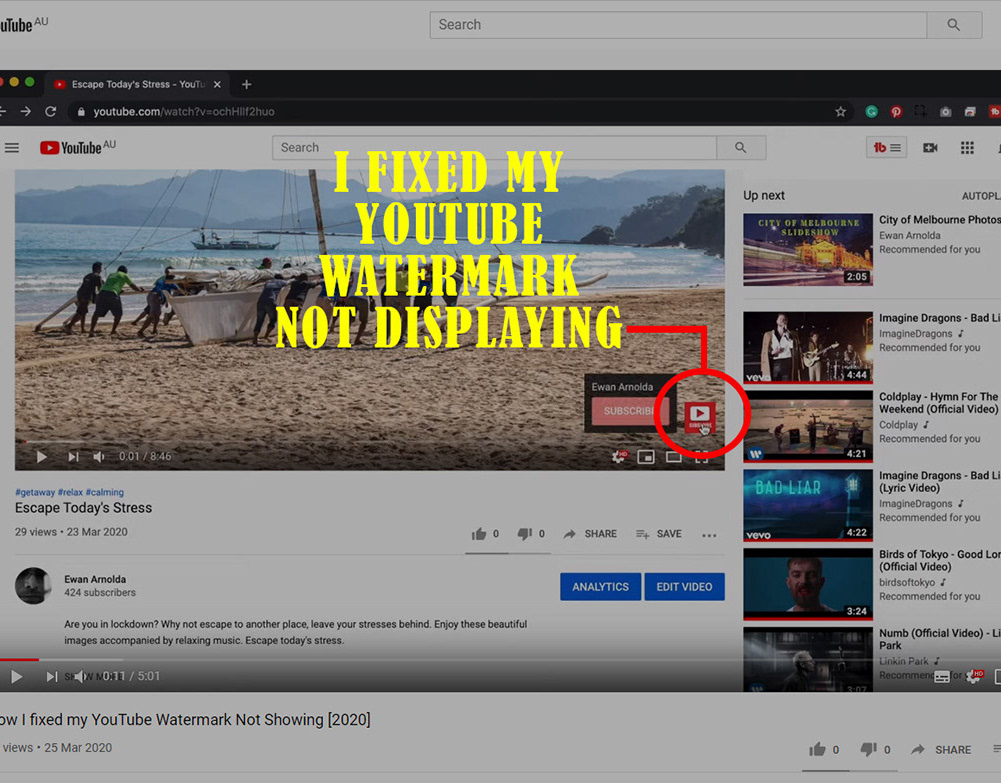Open the #relax hashtag link
Viewport: 1001px width, 783px height.
(70, 492)
